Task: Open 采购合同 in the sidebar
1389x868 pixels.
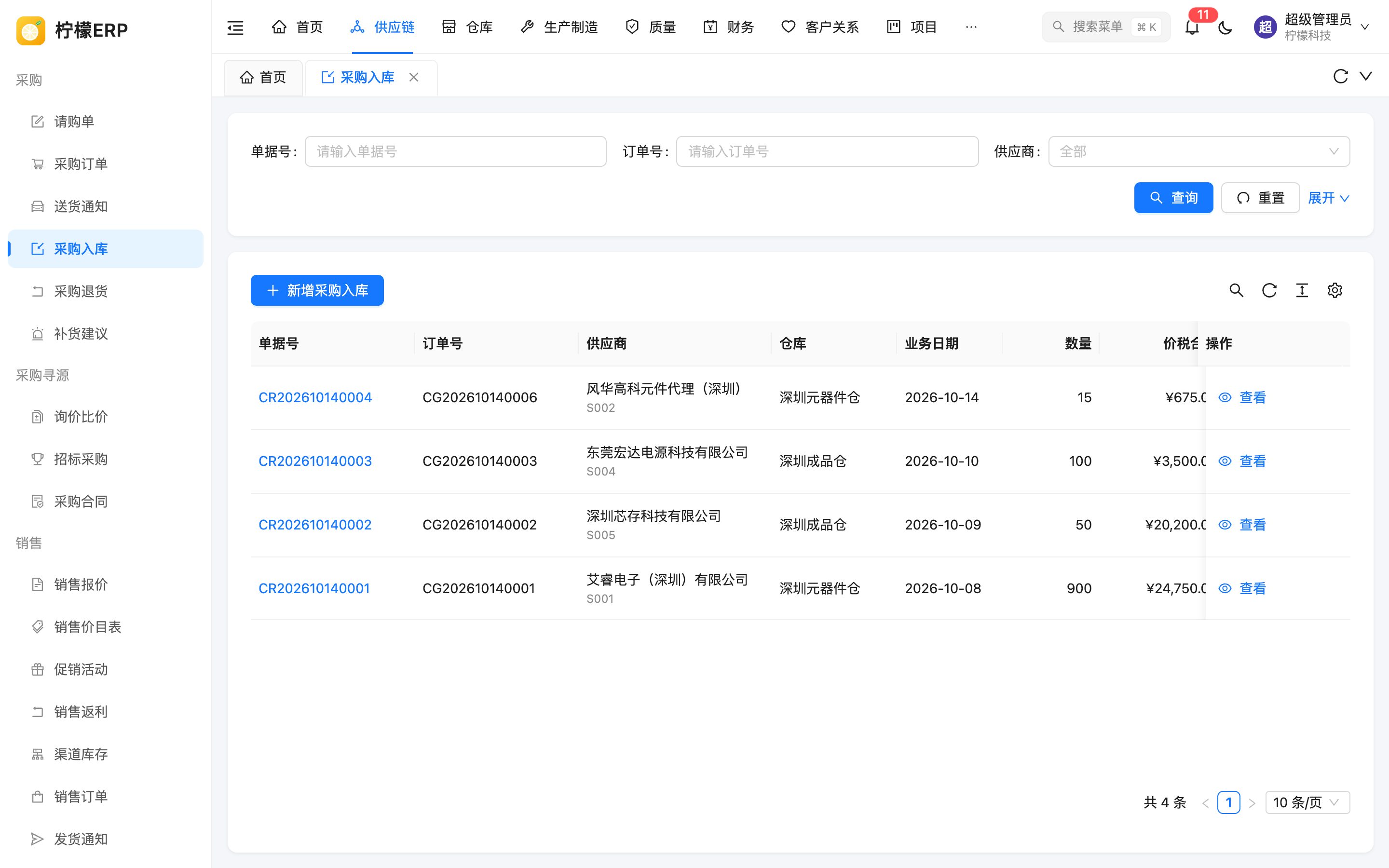Action: [106, 501]
